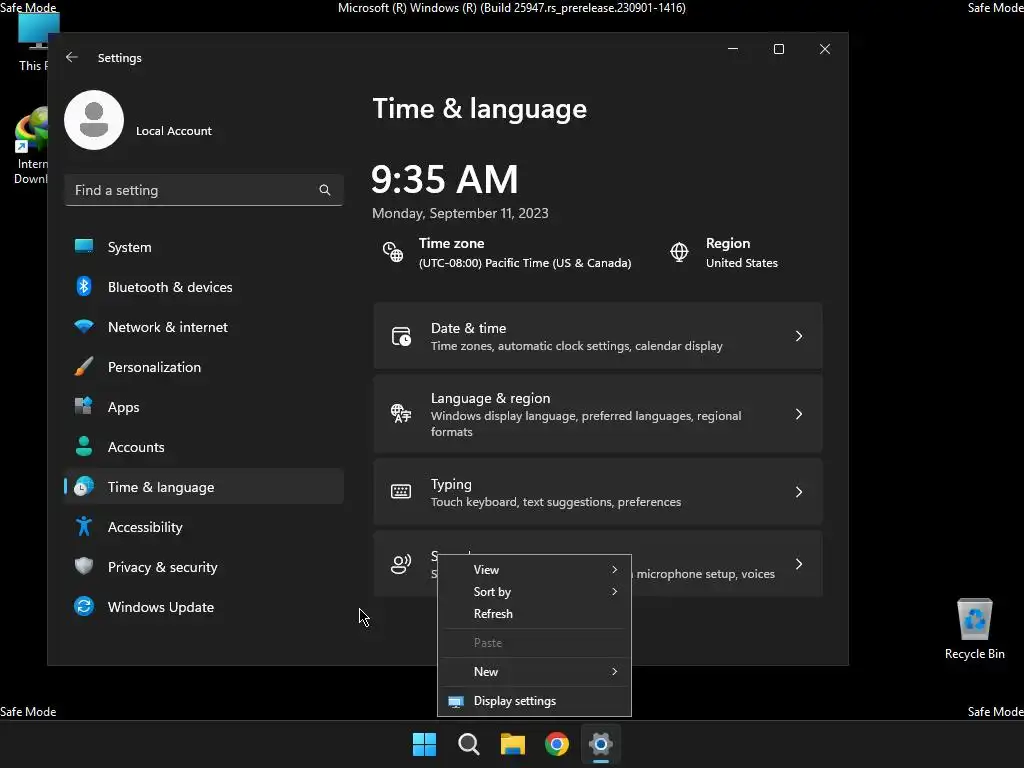1024x768 pixels.
Task: Click the Accounts person icon
Action: pyautogui.click(x=84, y=446)
